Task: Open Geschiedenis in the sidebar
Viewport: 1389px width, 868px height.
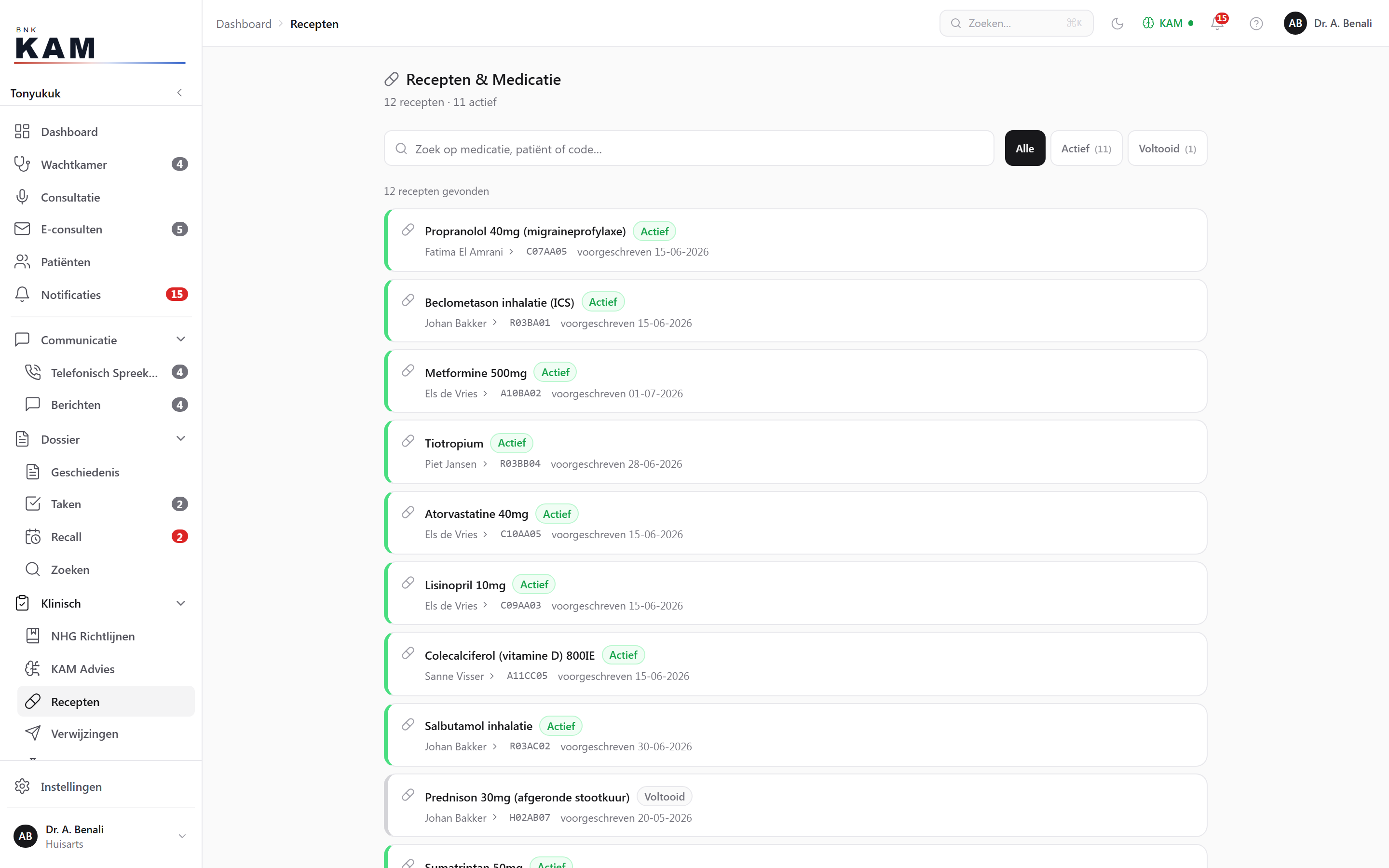Action: pyautogui.click(x=106, y=472)
